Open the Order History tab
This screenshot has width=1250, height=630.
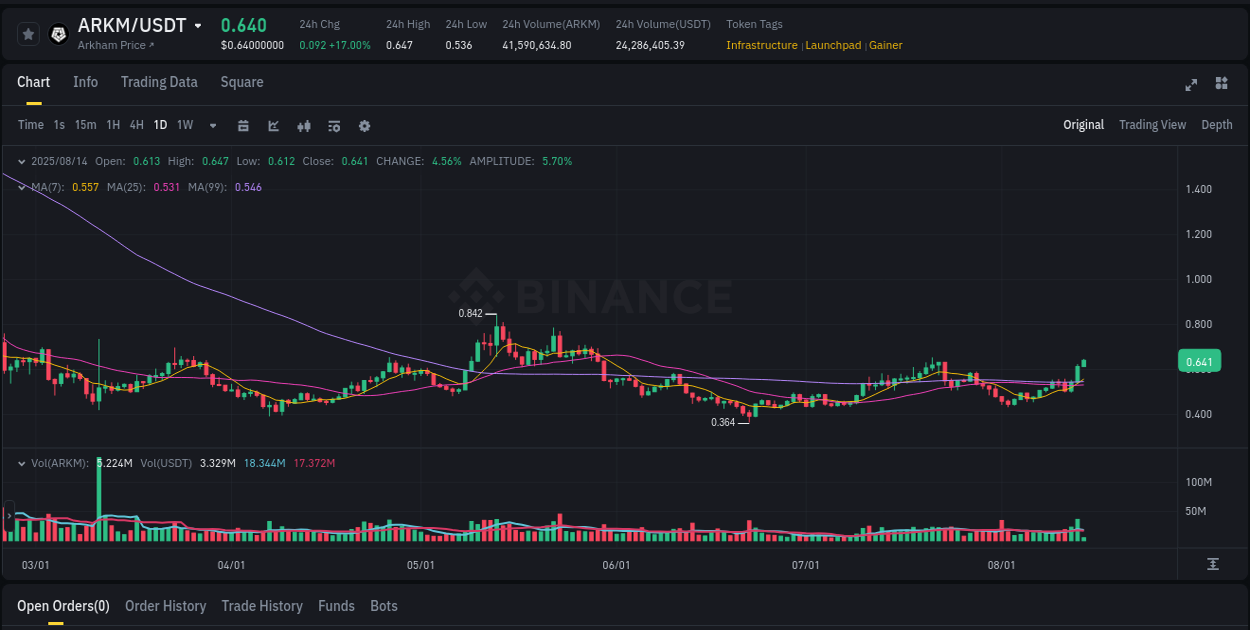click(165, 606)
